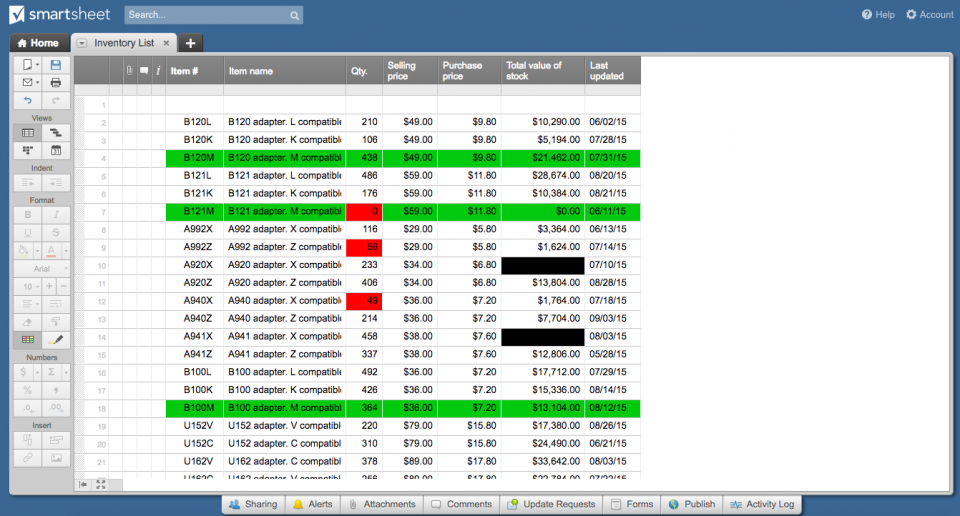Click the Help link

tap(878, 15)
